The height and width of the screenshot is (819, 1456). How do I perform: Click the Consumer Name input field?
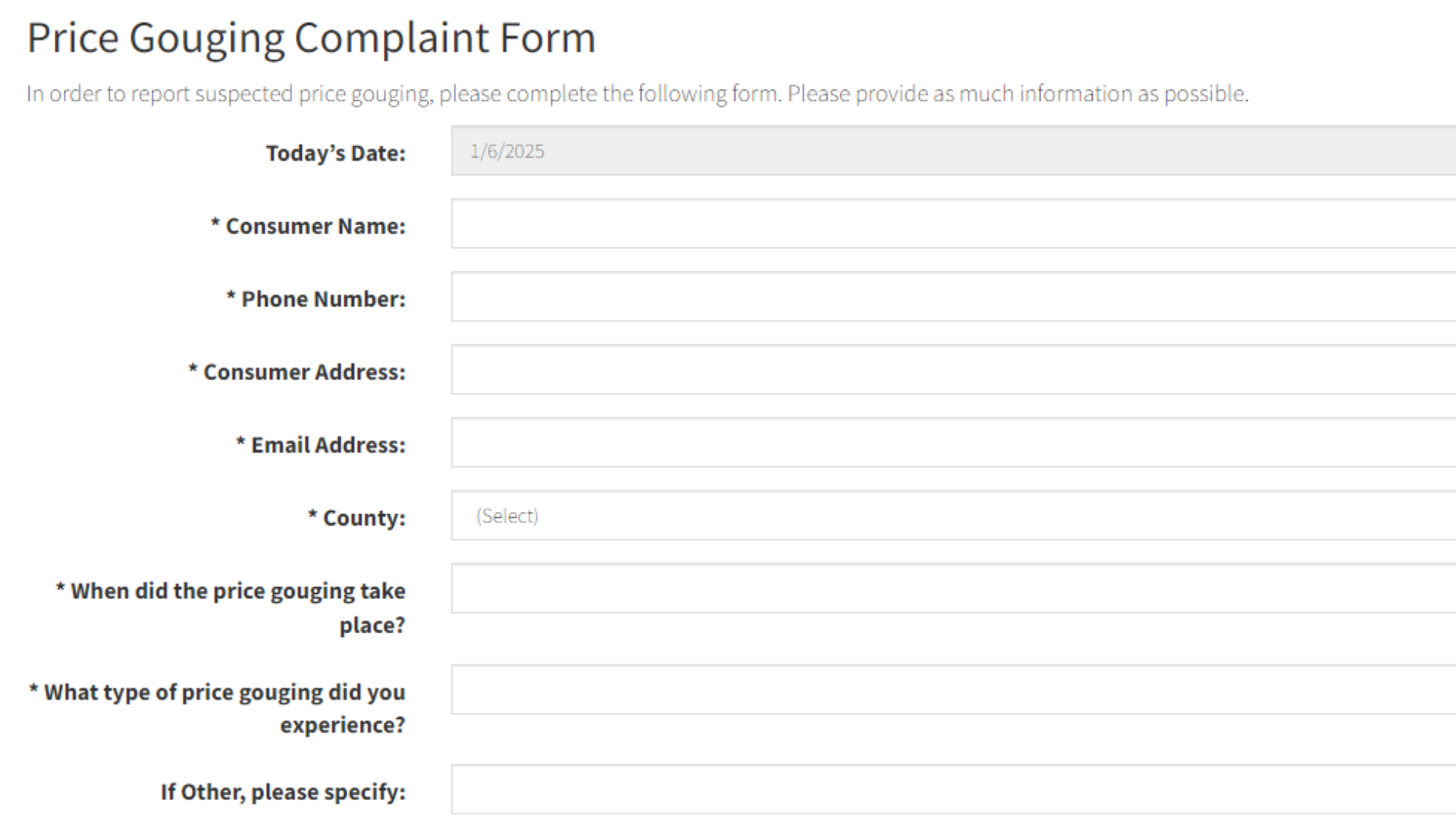click(952, 224)
